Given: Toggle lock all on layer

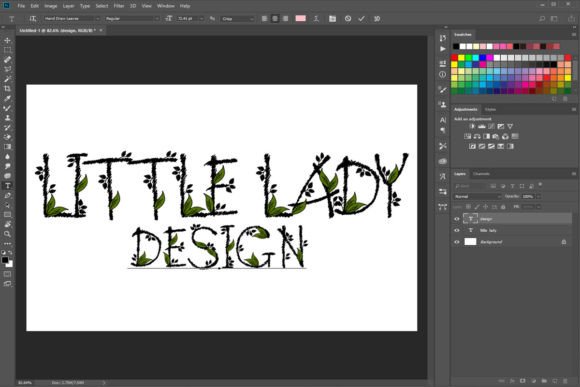Looking at the screenshot, I should tap(503, 207).
